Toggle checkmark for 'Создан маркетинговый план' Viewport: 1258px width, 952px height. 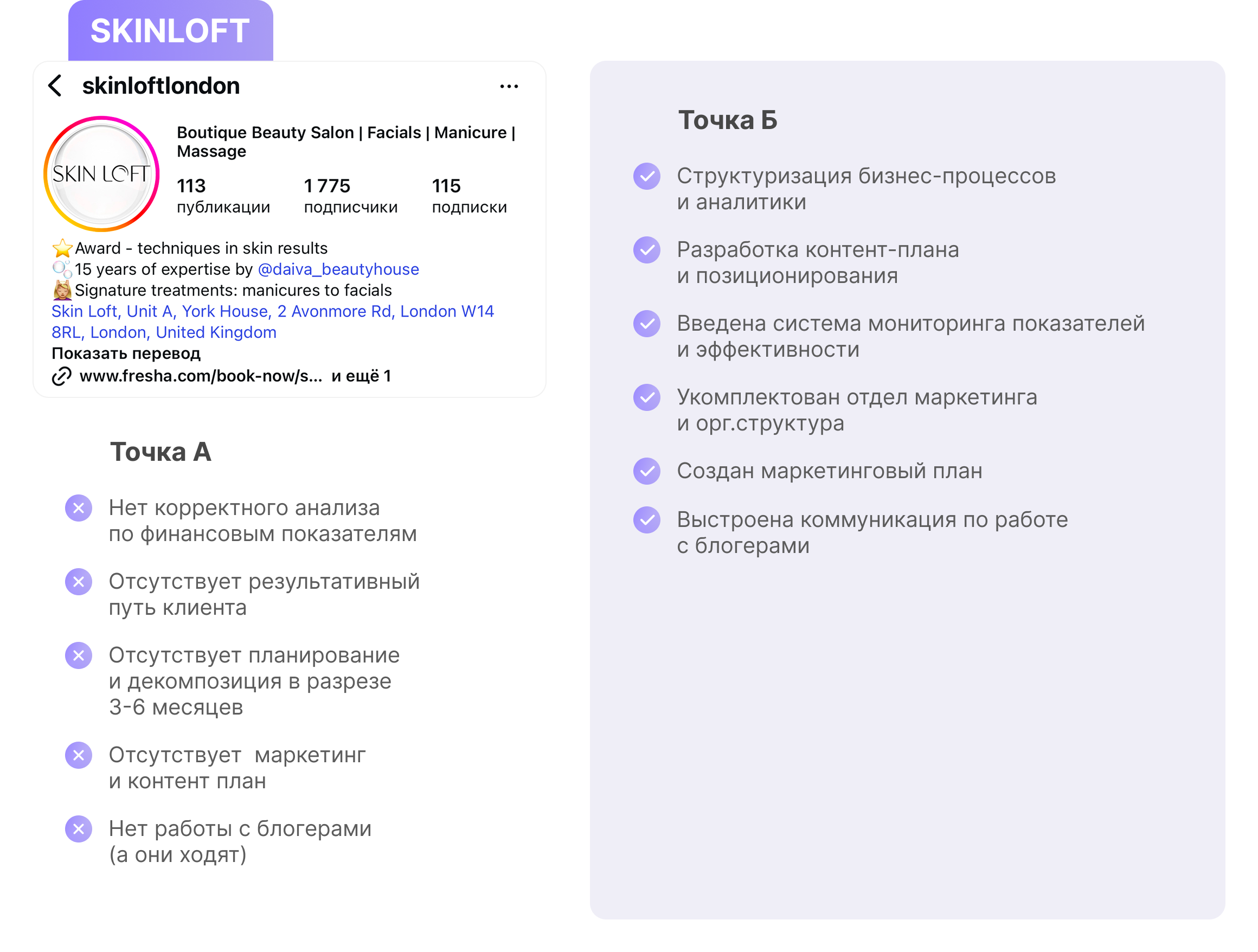click(x=647, y=471)
